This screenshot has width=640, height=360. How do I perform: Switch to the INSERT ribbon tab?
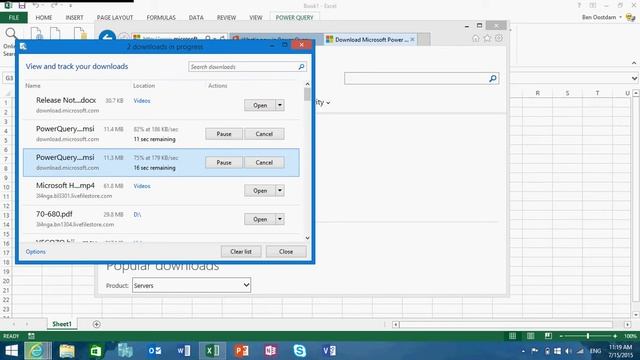[74, 18]
